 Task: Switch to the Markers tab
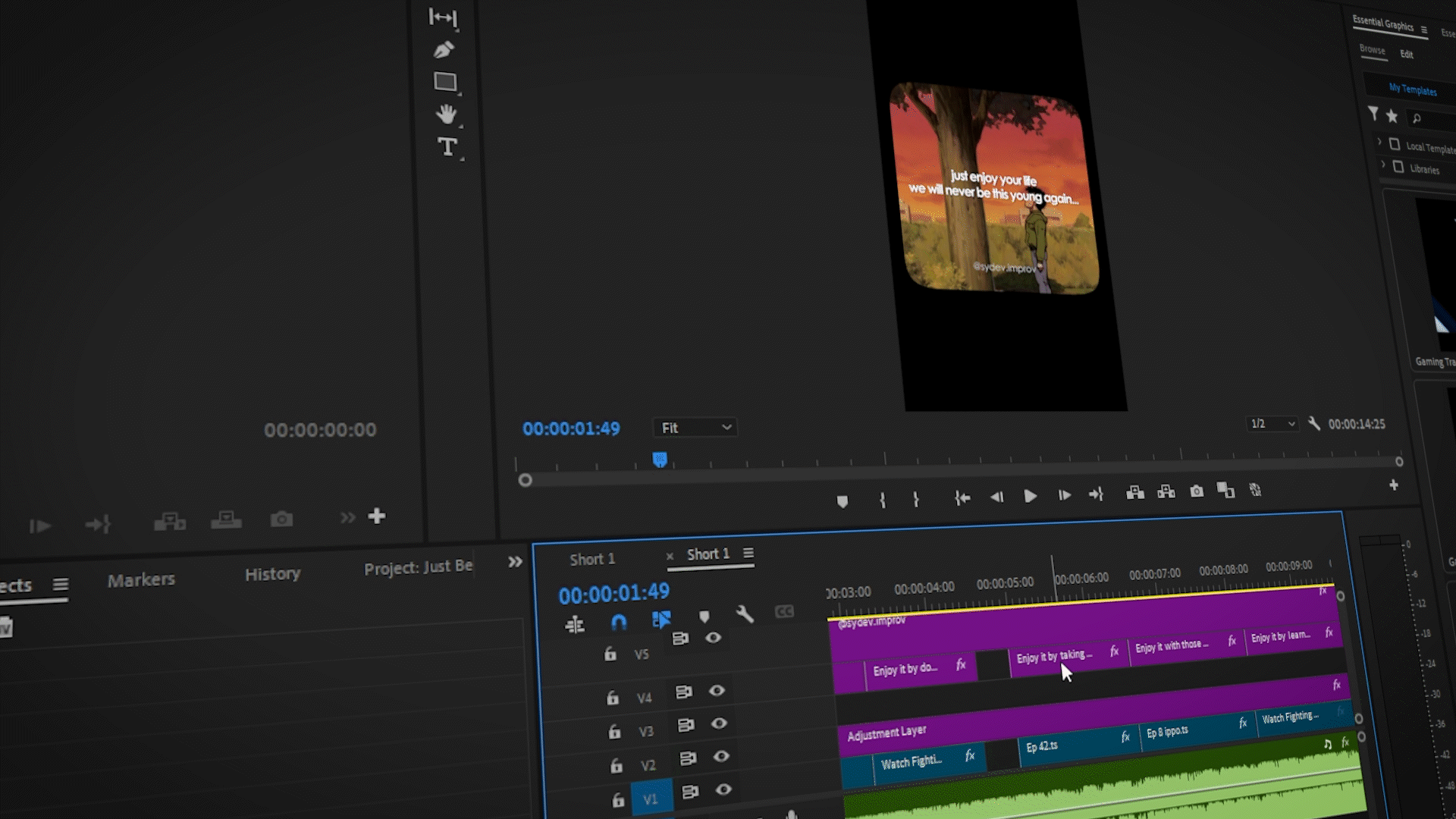[x=141, y=580]
